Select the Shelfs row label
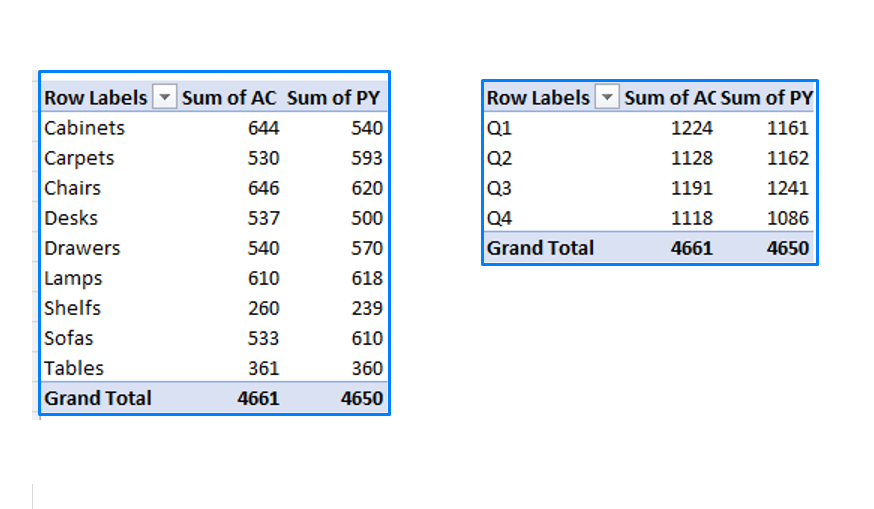This screenshot has width=874, height=509. 72,308
